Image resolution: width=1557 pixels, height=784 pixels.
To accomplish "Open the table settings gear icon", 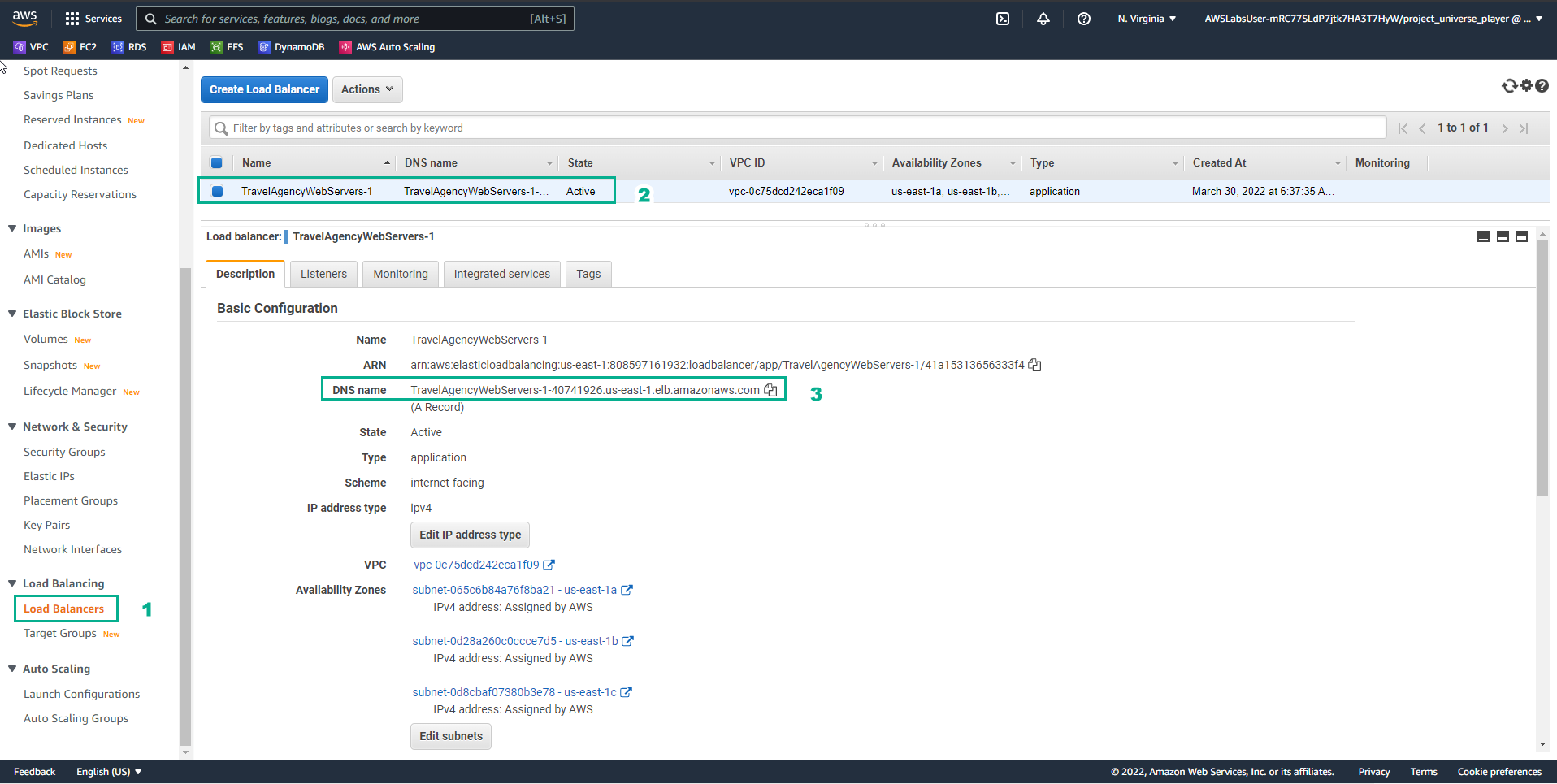I will pos(1526,85).
